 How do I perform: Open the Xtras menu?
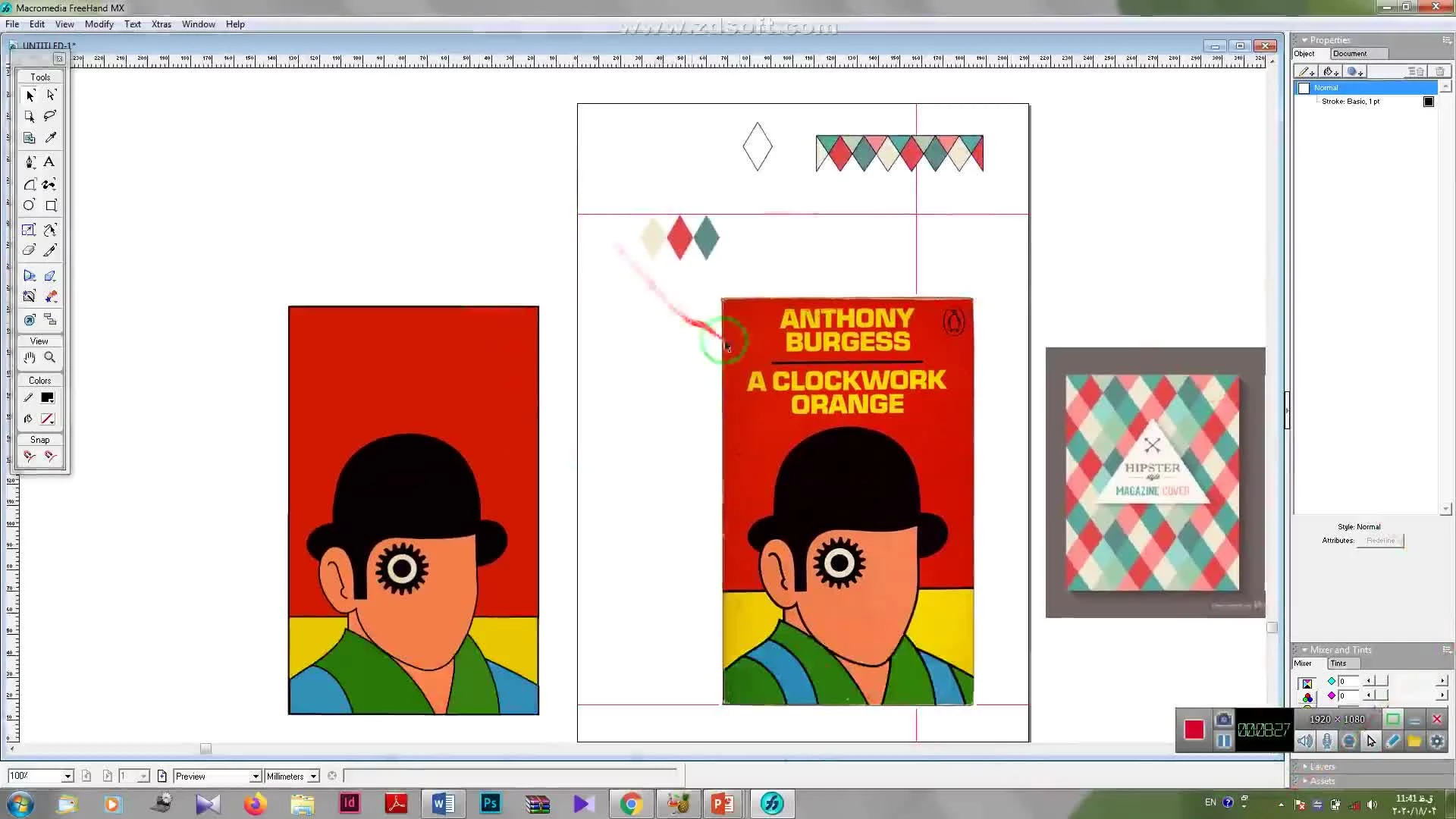pos(162,24)
